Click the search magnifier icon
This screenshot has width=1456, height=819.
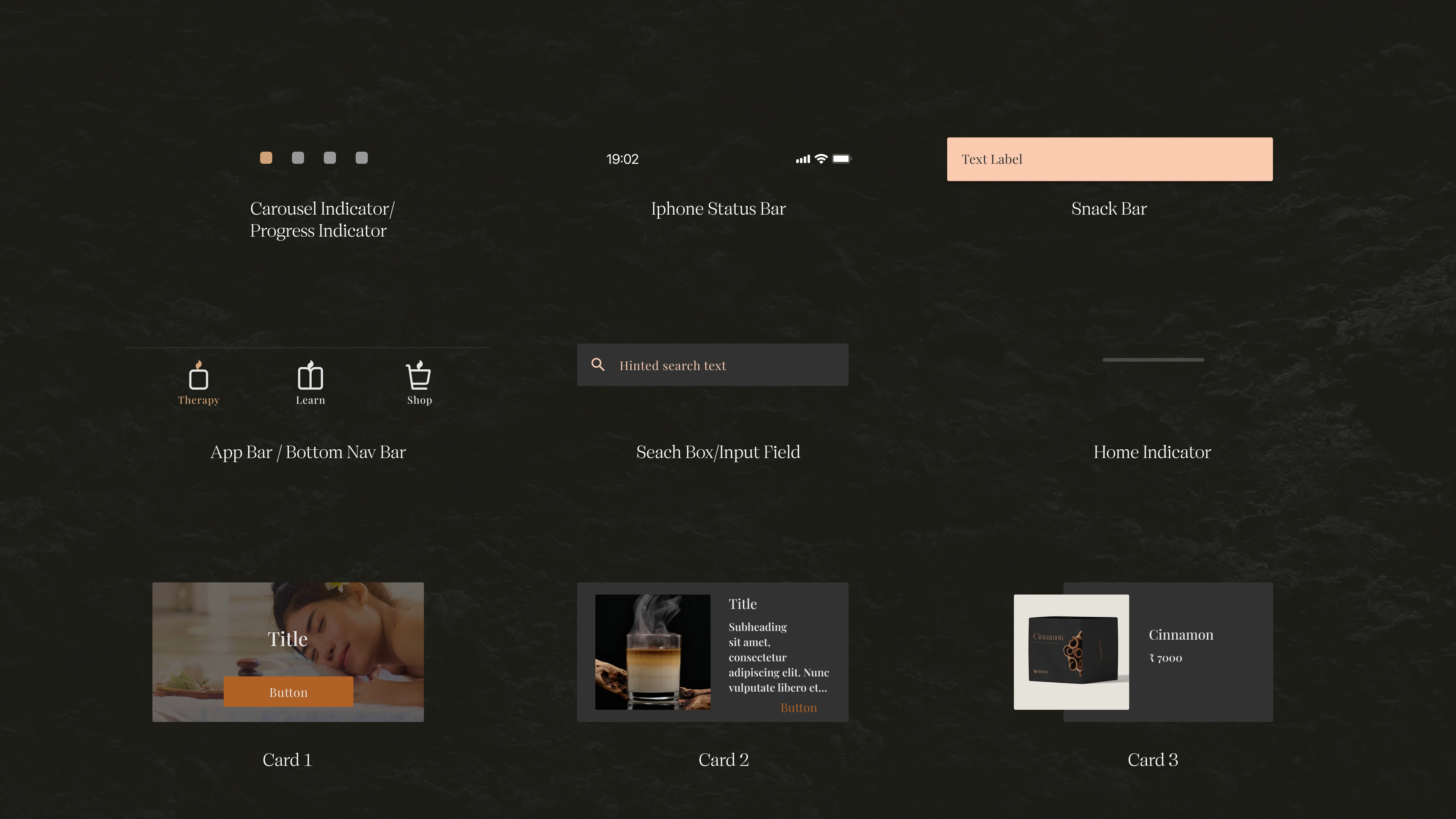pos(598,364)
